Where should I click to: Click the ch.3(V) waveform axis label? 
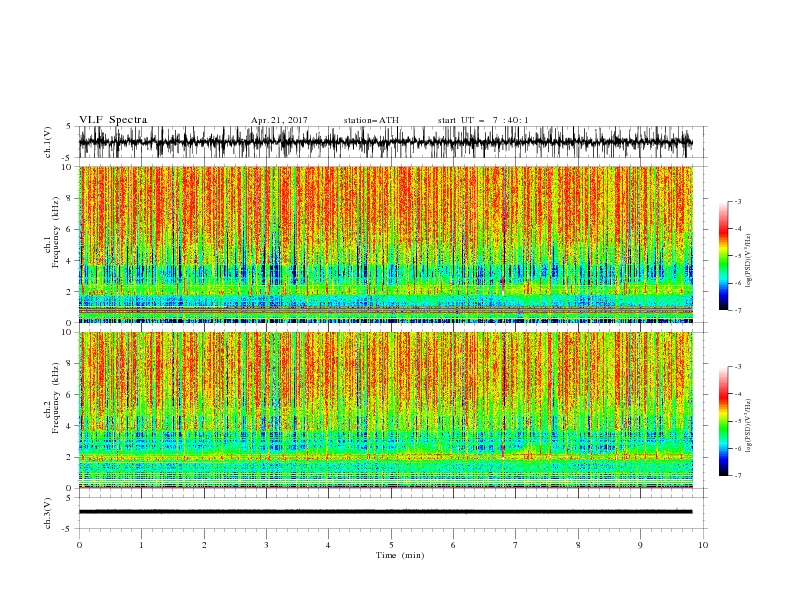click(x=48, y=513)
